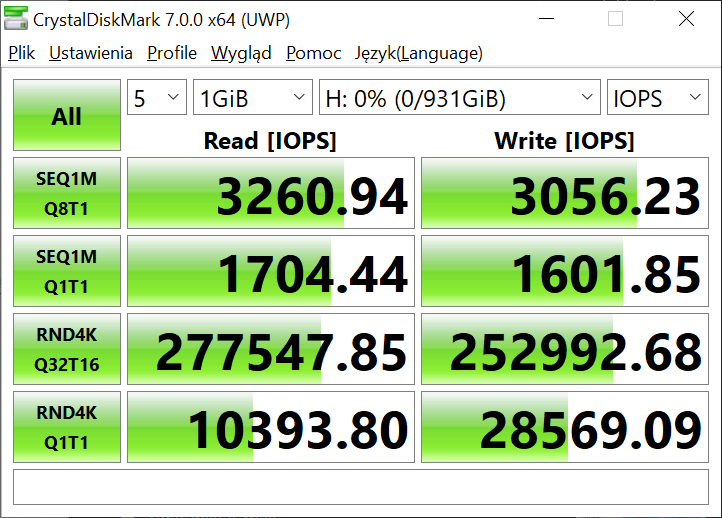This screenshot has width=722, height=518.
Task: Open the Wygląd menu
Action: [x=241, y=53]
